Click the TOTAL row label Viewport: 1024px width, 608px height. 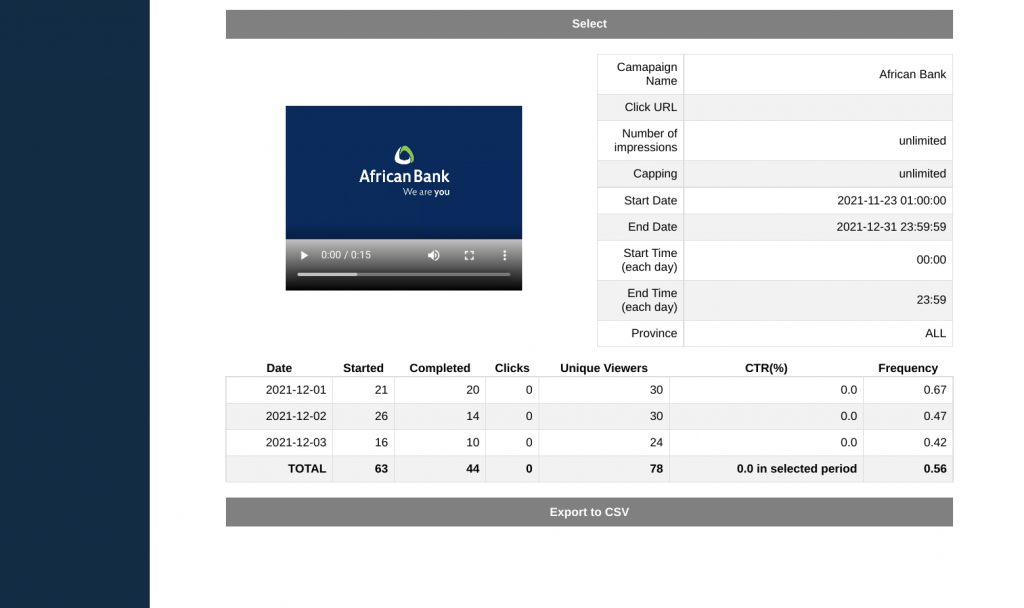click(306, 468)
